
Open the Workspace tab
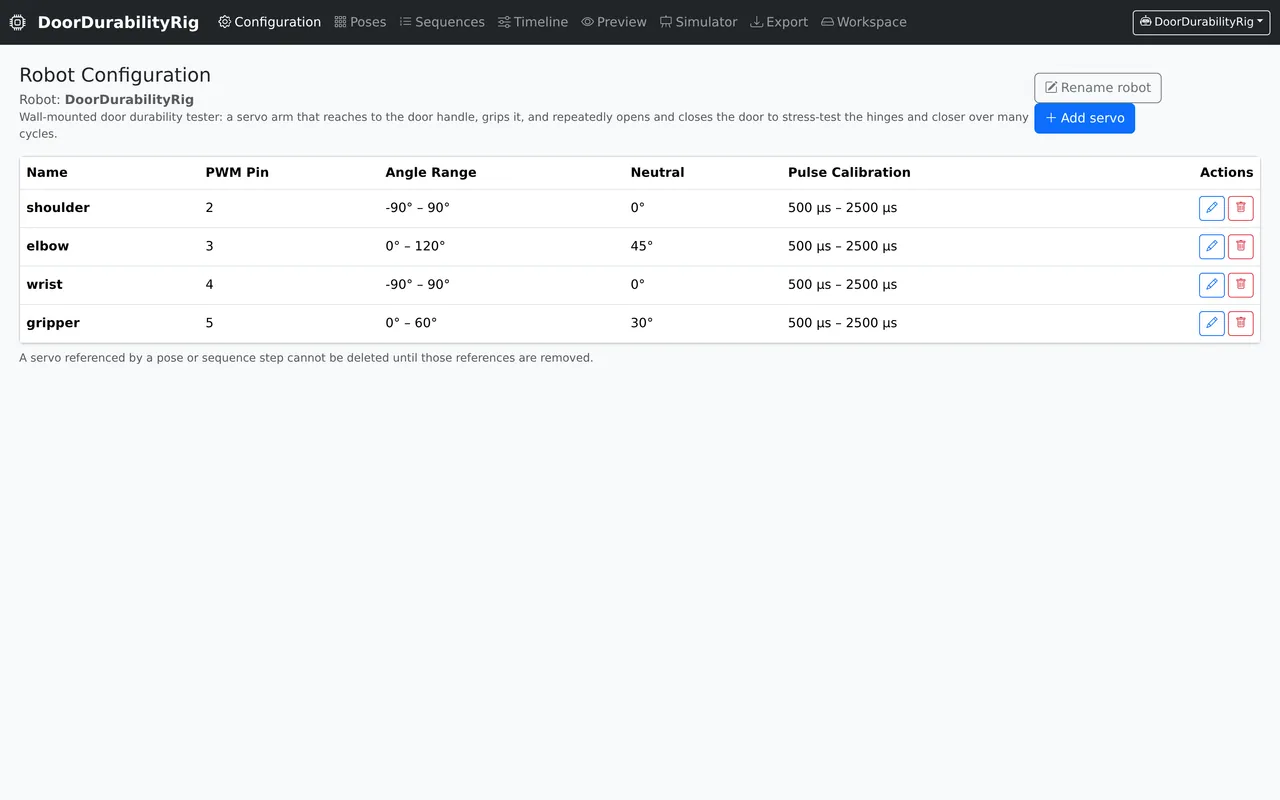click(864, 22)
